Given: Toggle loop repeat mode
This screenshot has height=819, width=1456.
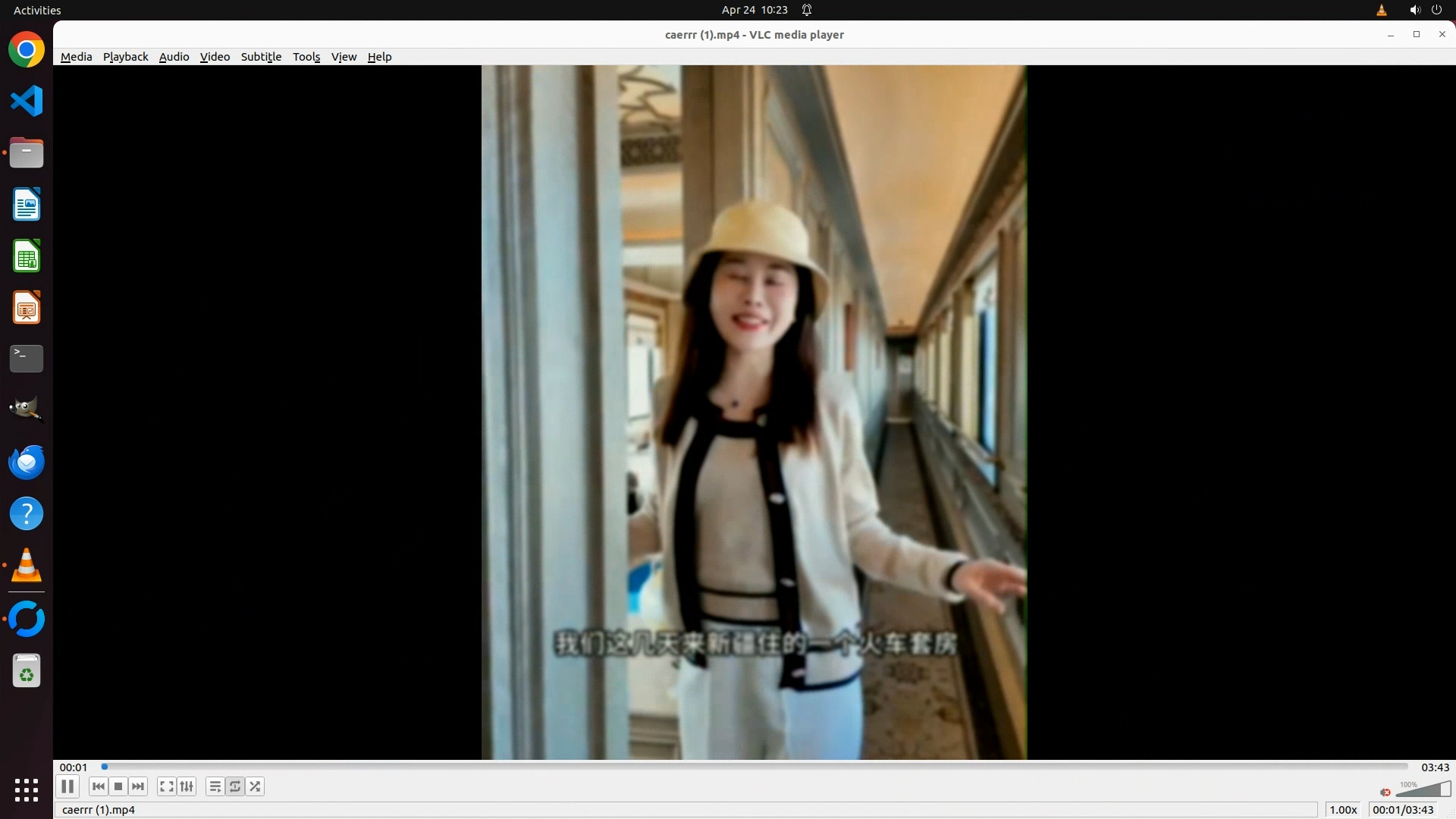Looking at the screenshot, I should pos(235,786).
